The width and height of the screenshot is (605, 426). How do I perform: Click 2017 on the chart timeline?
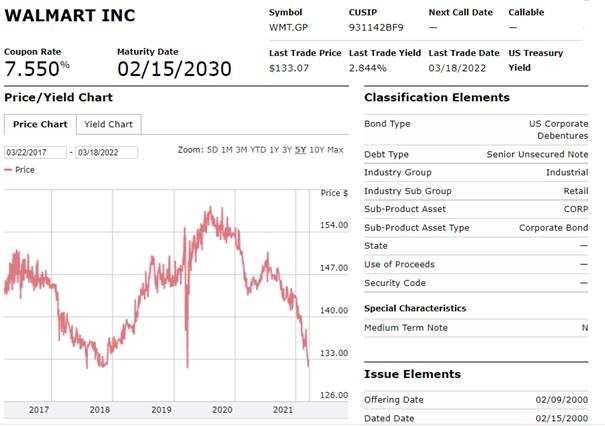pos(39,410)
